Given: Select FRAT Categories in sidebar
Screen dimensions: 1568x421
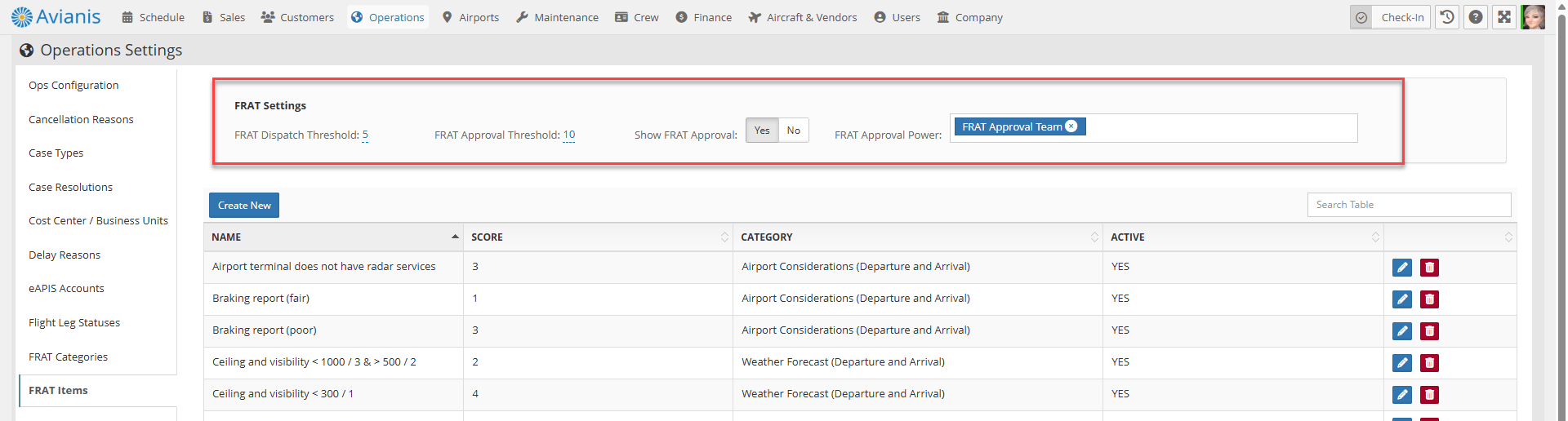Looking at the screenshot, I should (68, 357).
